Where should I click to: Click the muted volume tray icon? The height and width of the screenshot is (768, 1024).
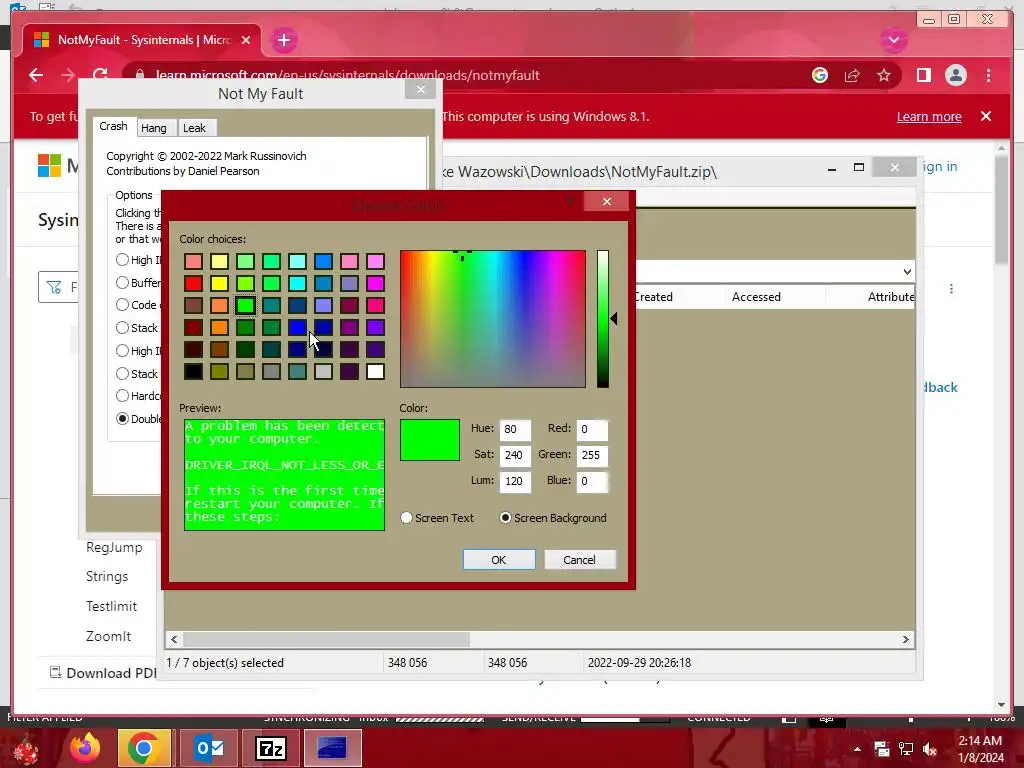[x=930, y=749]
